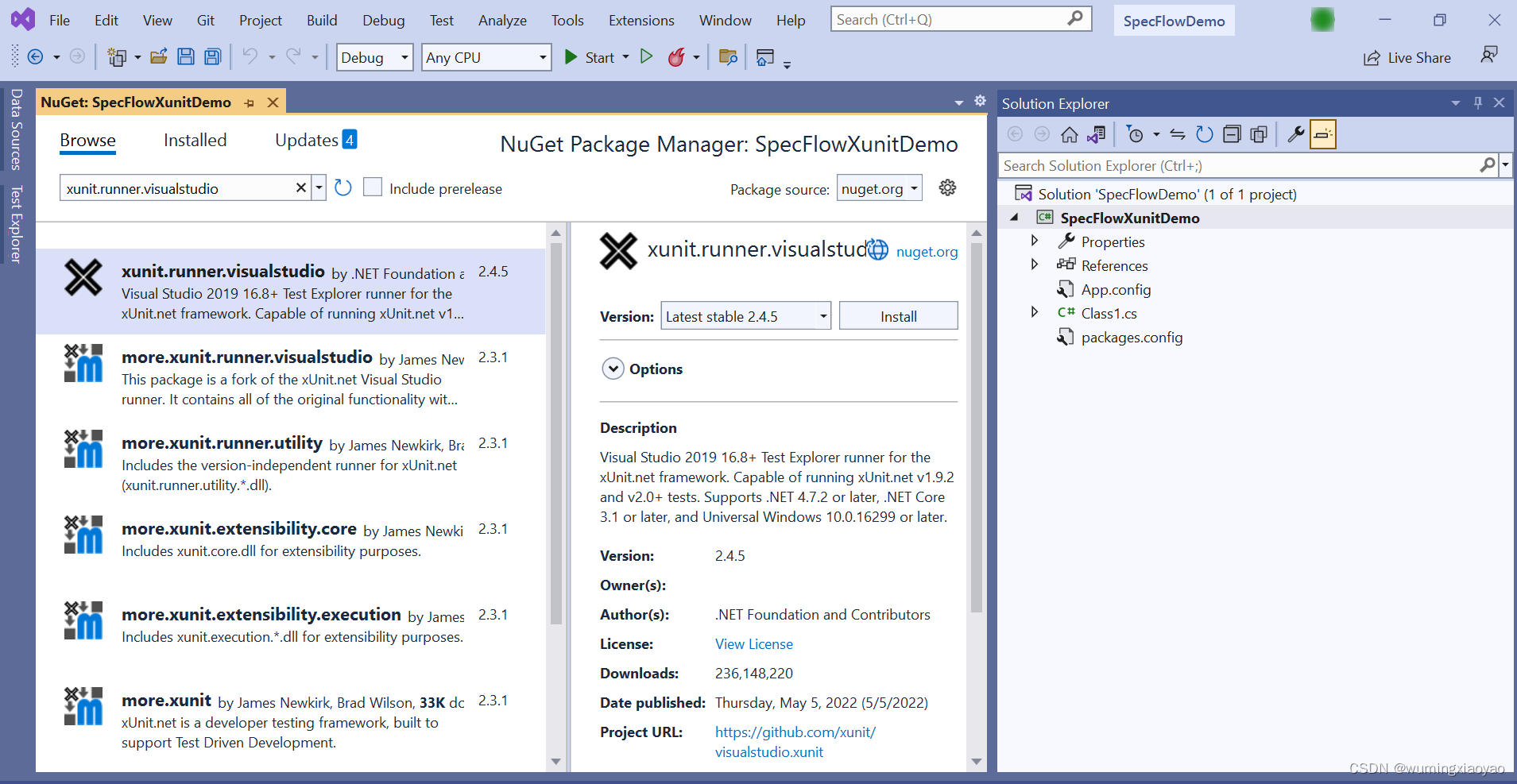Pin the NuGet SpecFlowXunitDemo tab
Viewport: 1517px width, 784px height.
250,102
